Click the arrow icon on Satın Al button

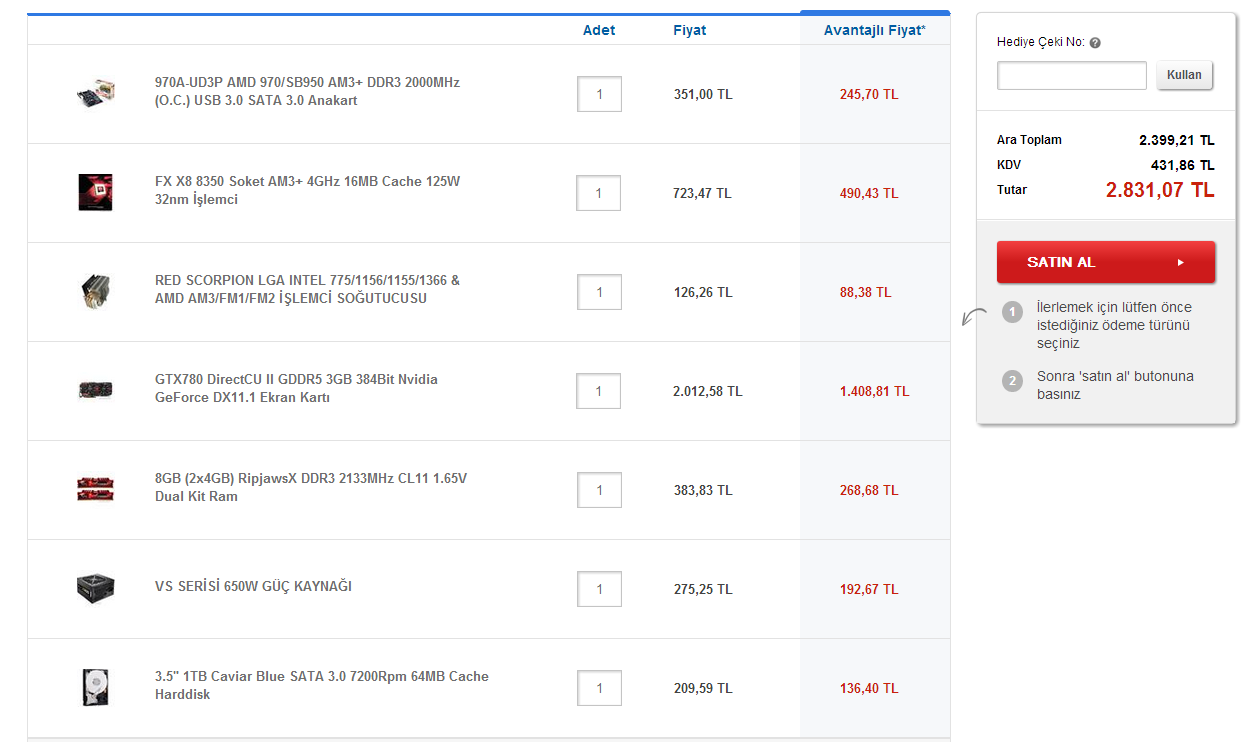pos(1180,263)
